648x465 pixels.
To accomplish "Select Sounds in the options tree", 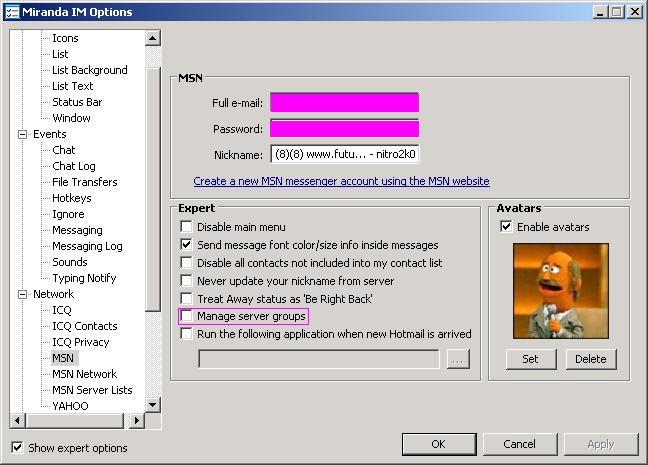I will (69, 262).
